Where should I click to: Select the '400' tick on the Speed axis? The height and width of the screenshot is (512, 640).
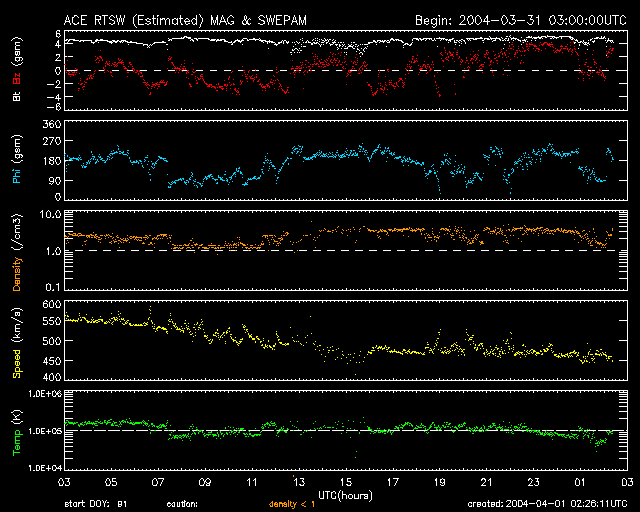pos(52,377)
